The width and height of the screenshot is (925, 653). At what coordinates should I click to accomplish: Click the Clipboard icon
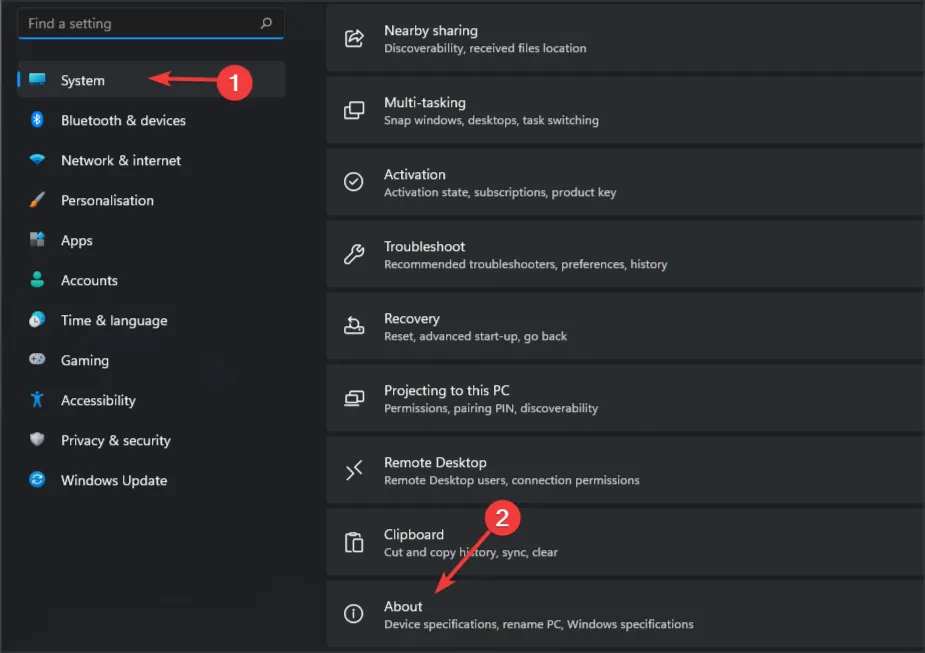pyautogui.click(x=354, y=542)
